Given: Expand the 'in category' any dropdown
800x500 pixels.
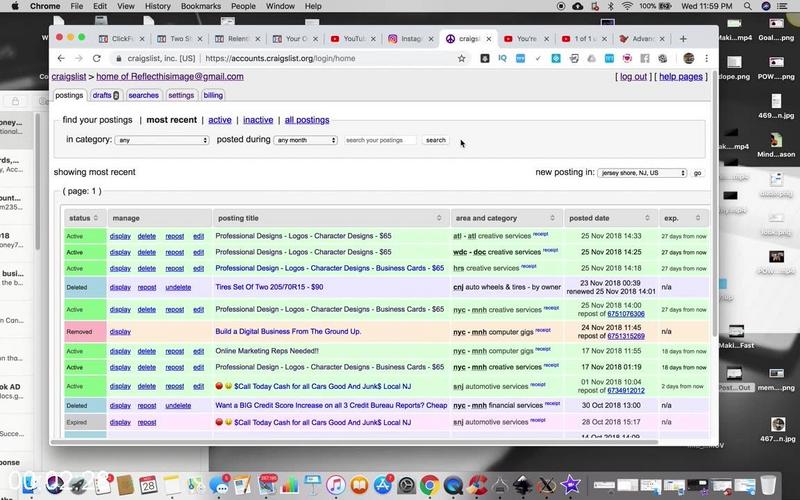Looking at the screenshot, I should (162, 140).
